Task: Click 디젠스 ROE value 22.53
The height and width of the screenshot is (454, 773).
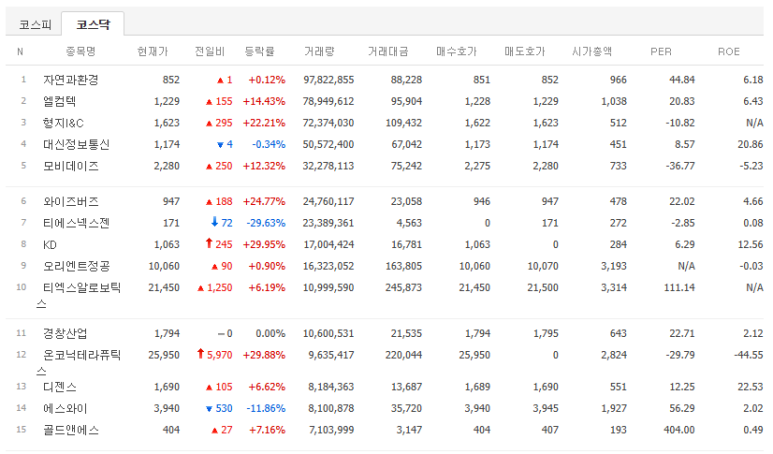Action: tap(750, 387)
